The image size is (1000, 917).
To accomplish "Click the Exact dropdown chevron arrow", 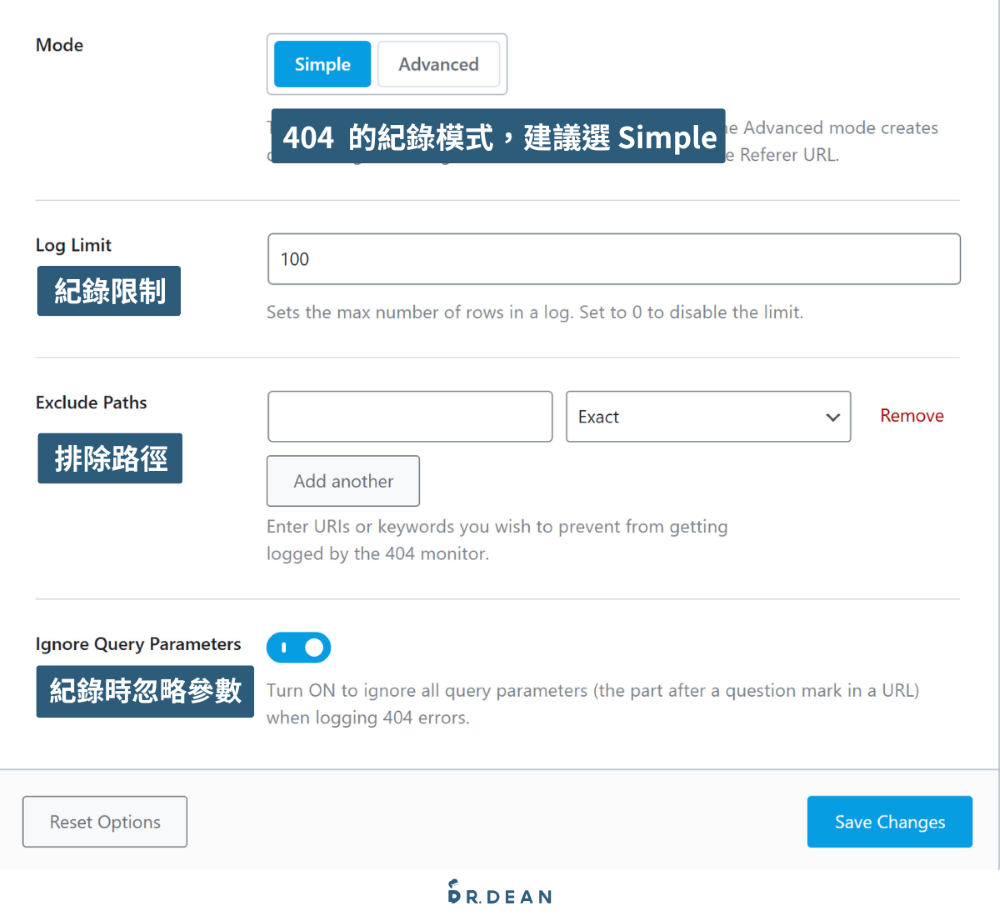I will click(831, 417).
